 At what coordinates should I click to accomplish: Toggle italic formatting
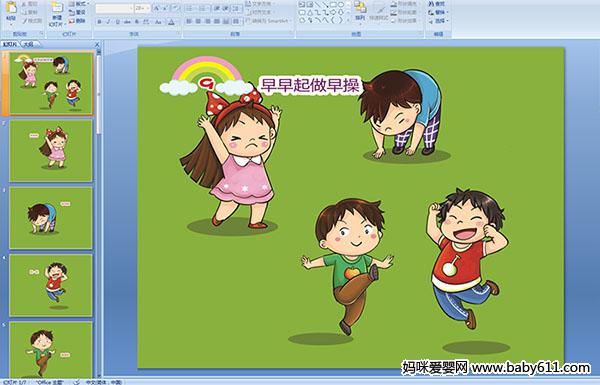[108, 22]
